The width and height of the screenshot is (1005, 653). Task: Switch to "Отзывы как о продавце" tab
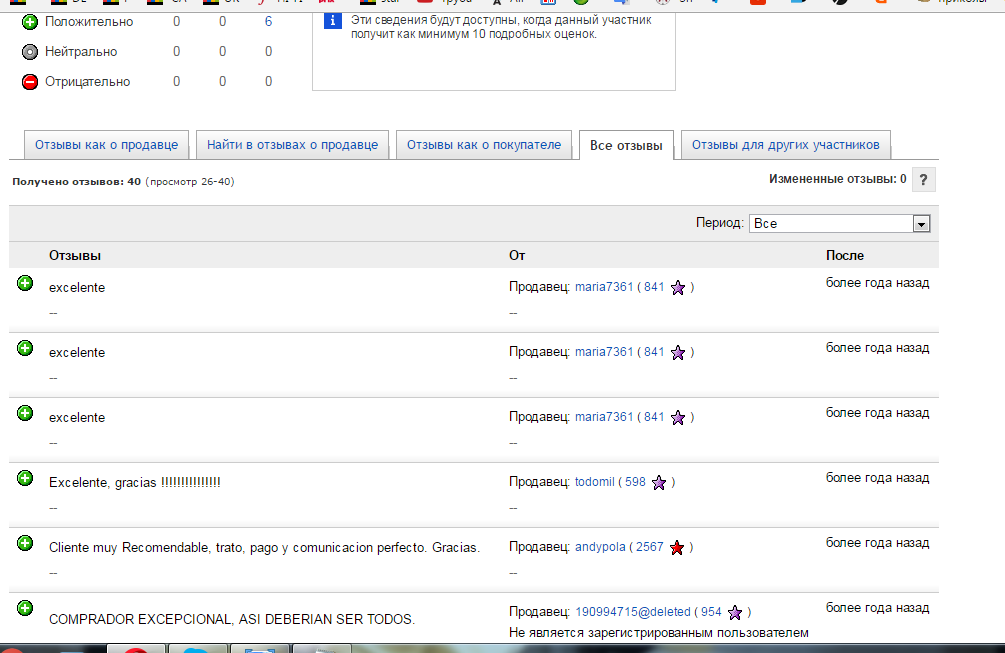[106, 145]
